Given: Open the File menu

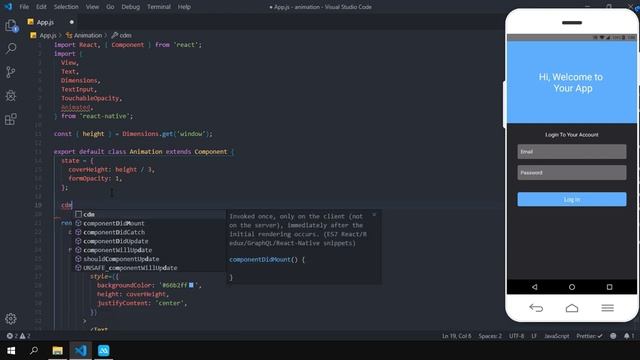Looking at the screenshot, I should 24,7.
